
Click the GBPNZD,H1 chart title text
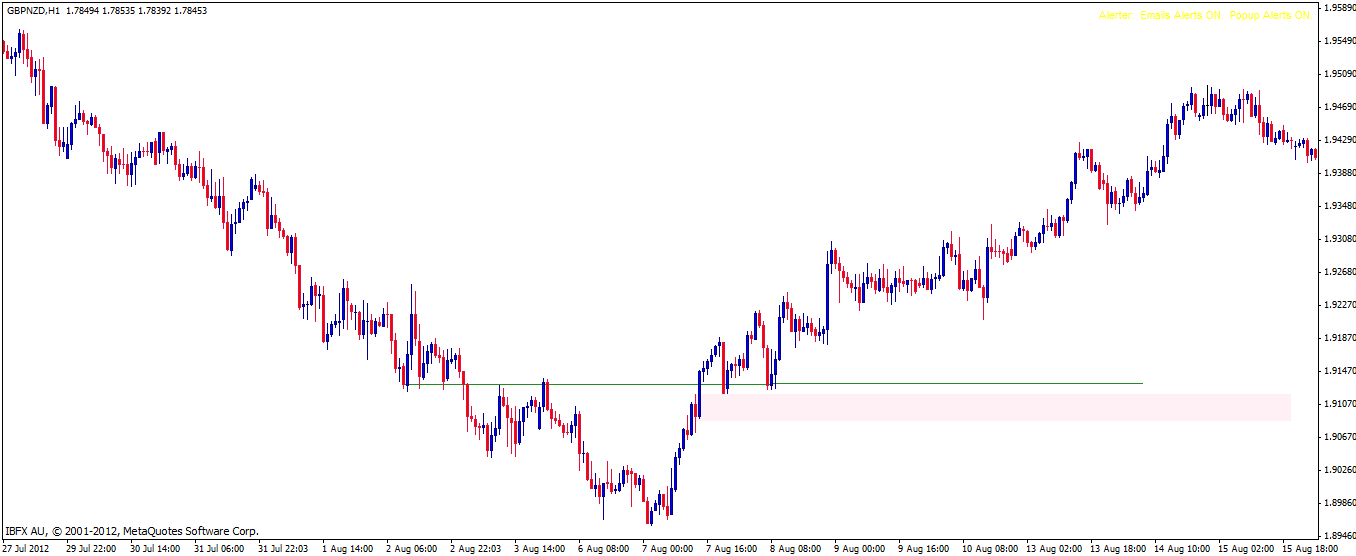pos(31,11)
